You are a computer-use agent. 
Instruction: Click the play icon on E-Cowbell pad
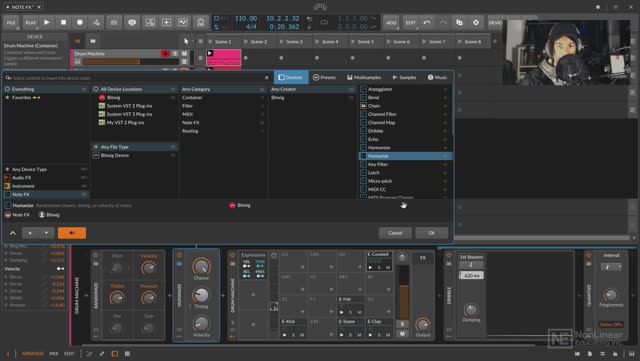click(x=370, y=267)
